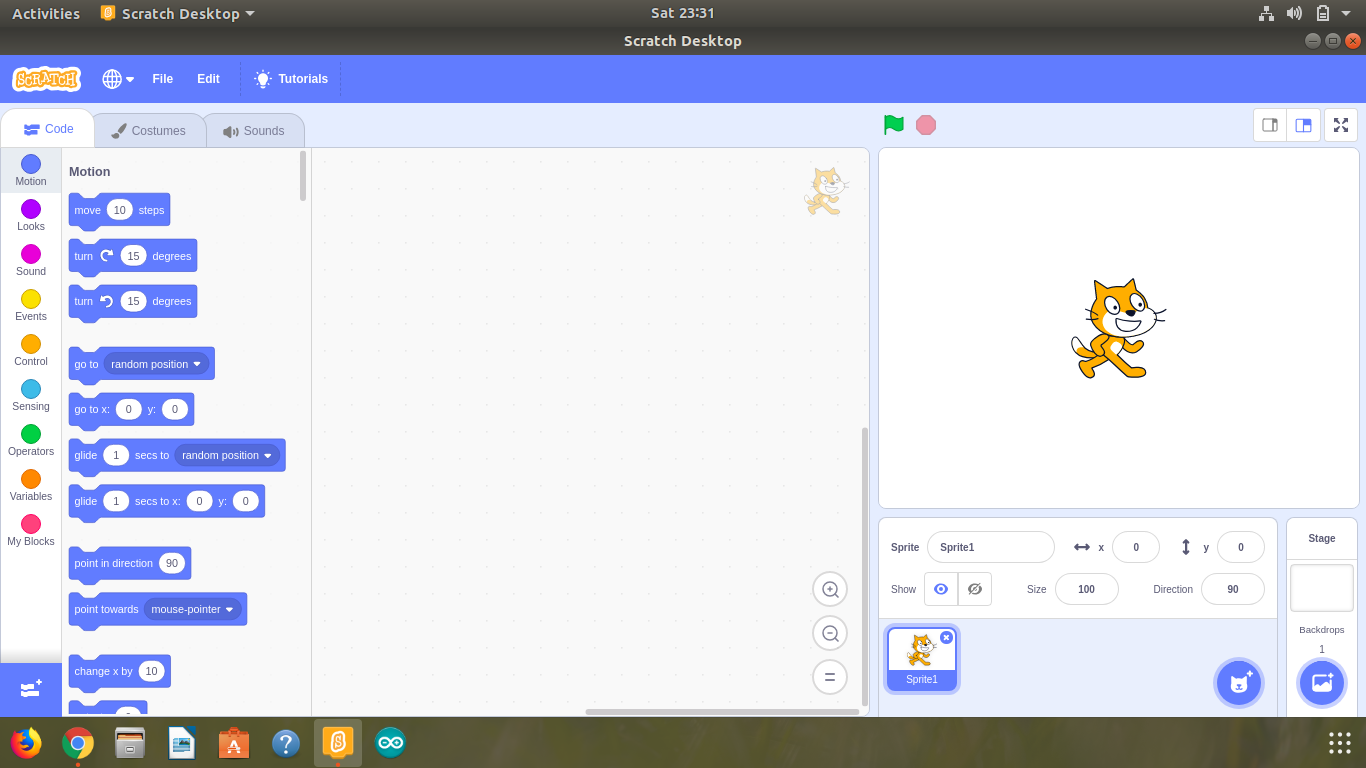The image size is (1366, 768).
Task: Open Activities overview
Action: (x=46, y=13)
